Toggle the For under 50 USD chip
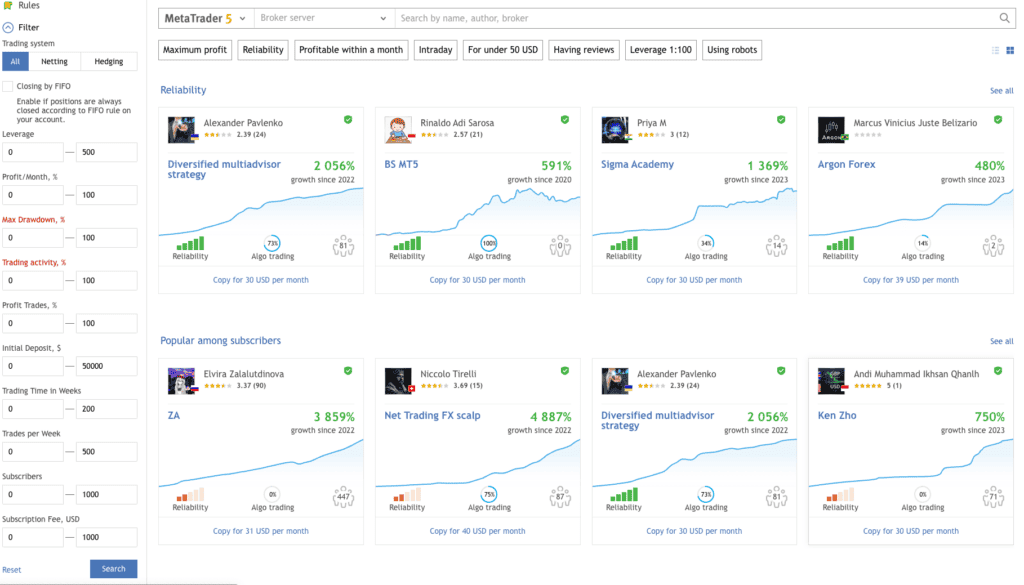Viewport: 1024px width, 585px height. pos(503,50)
